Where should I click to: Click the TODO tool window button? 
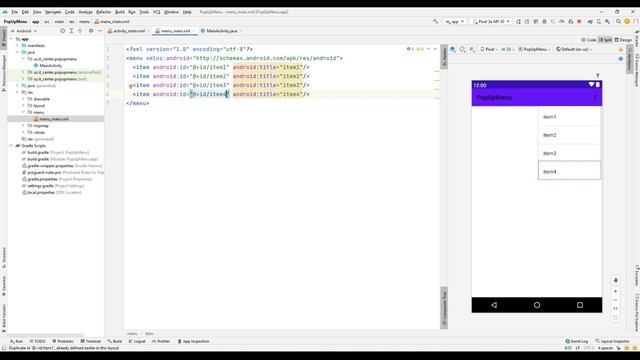pyautogui.click(x=38, y=341)
